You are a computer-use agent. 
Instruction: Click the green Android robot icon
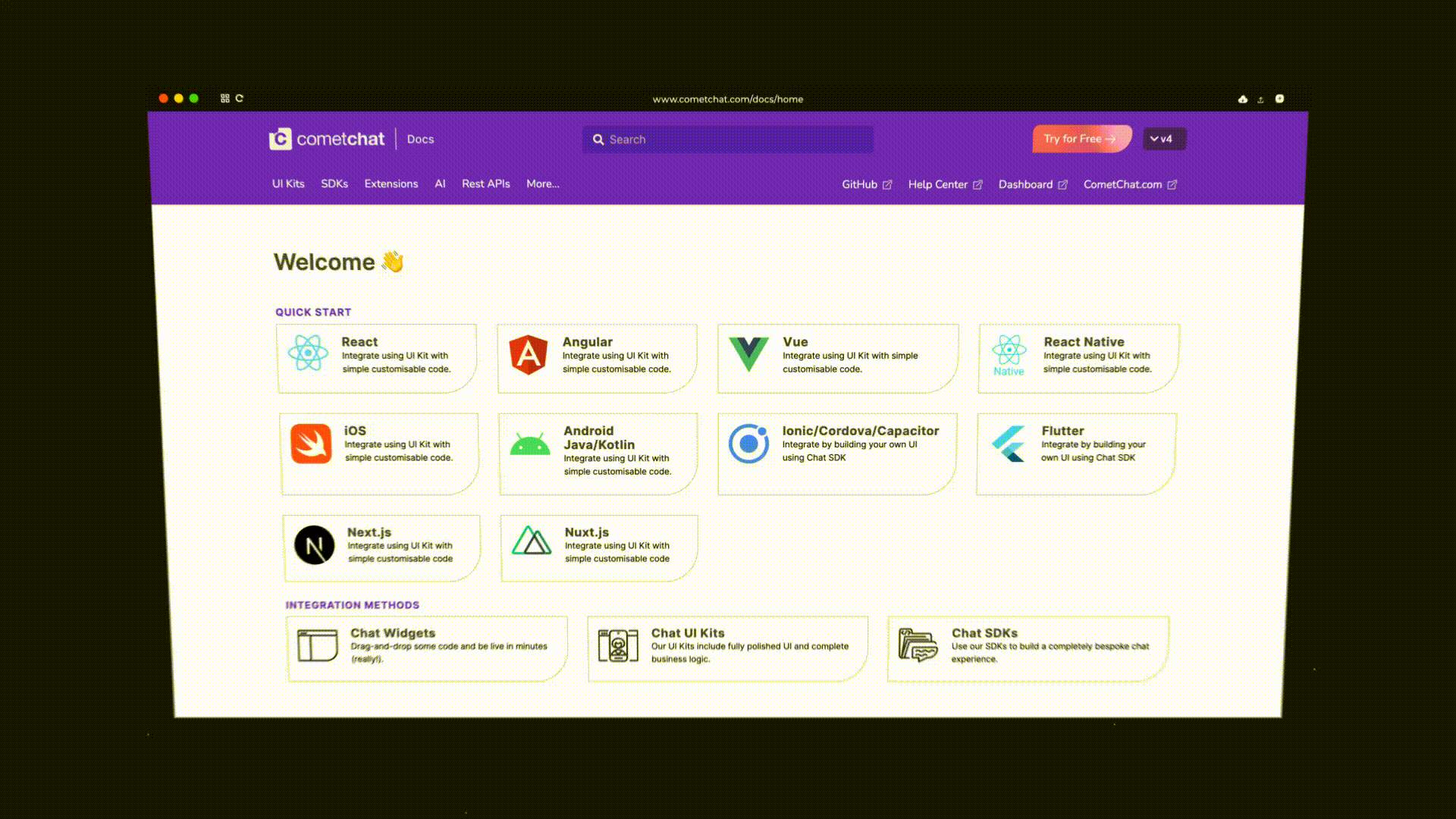pos(530,445)
